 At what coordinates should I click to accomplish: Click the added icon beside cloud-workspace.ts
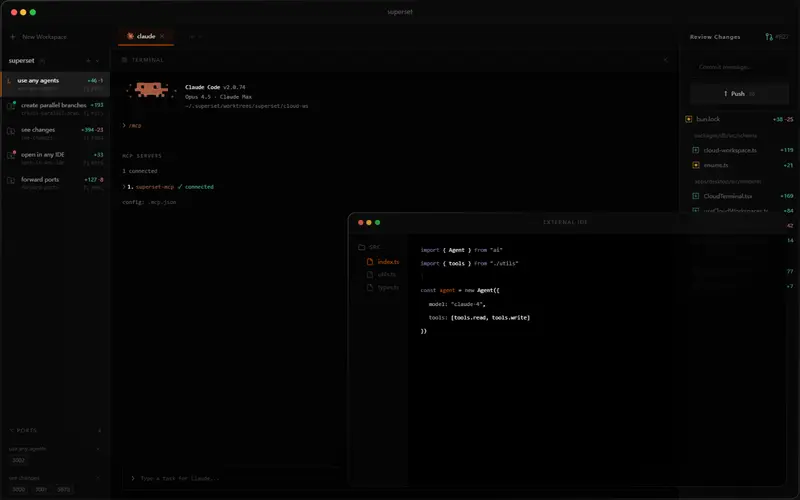[x=695, y=151]
